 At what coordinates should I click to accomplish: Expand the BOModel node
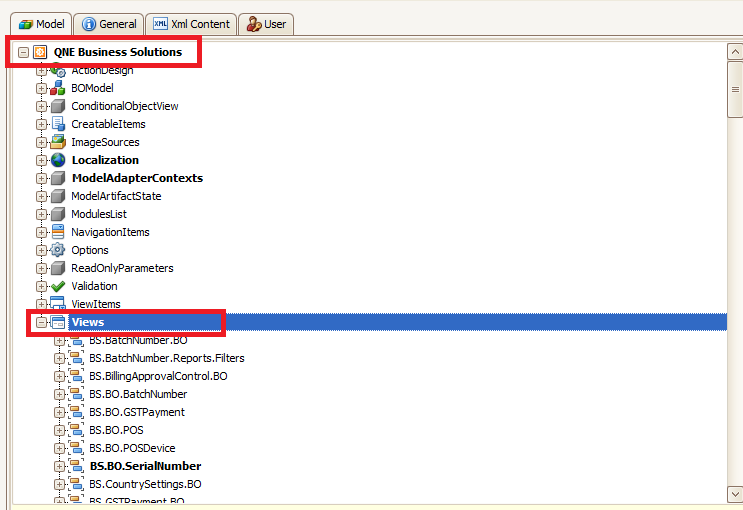coord(41,88)
